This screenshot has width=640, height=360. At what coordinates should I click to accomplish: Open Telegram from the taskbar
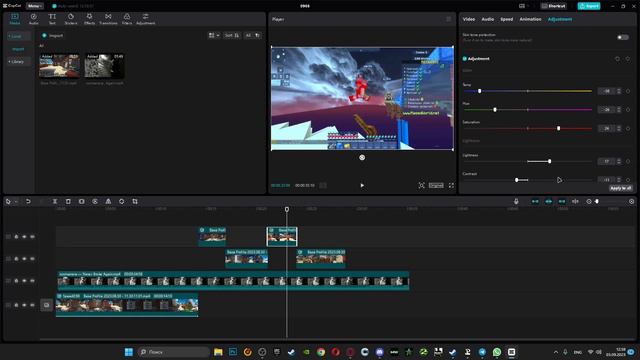[x=482, y=352]
